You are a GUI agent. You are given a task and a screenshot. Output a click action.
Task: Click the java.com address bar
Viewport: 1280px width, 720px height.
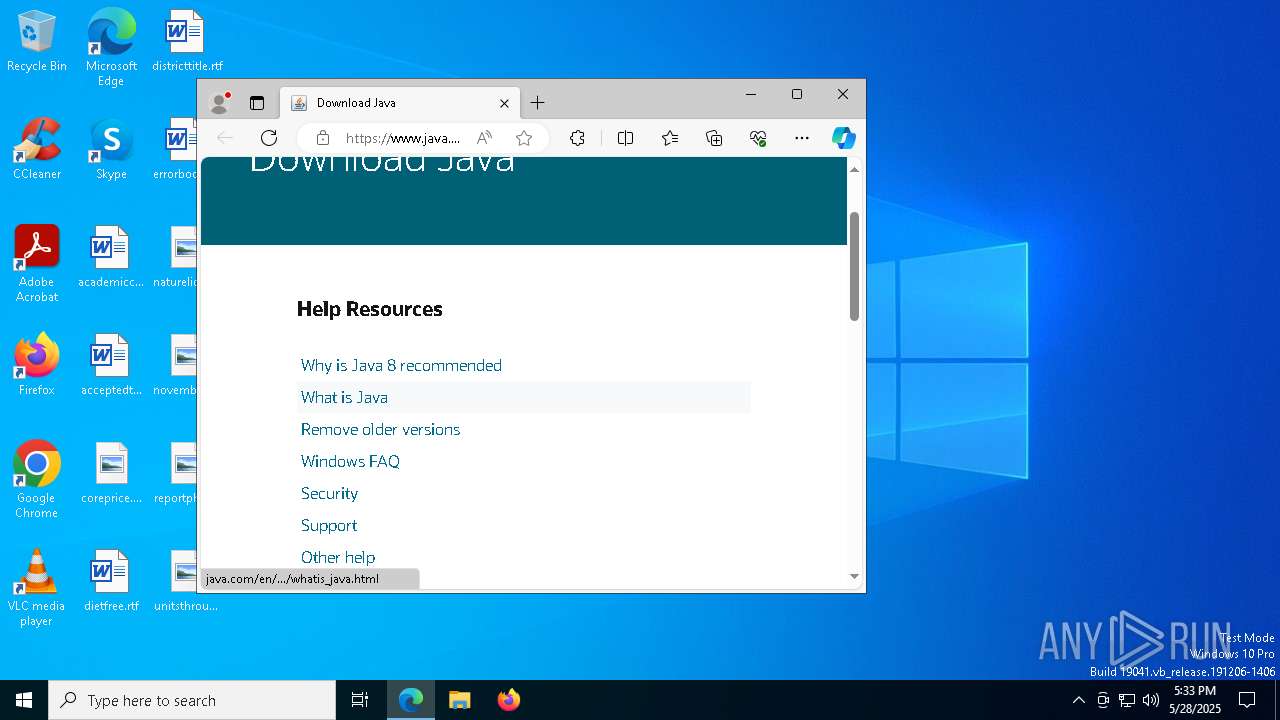(x=403, y=138)
